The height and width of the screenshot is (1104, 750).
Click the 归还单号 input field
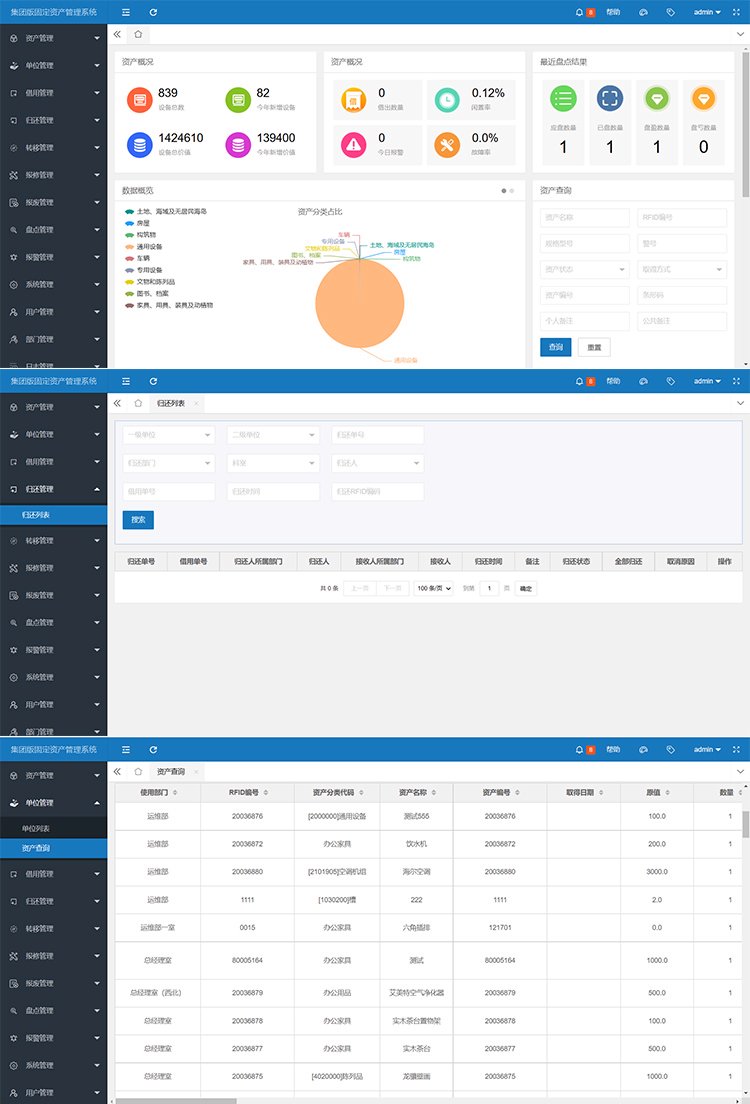377,435
